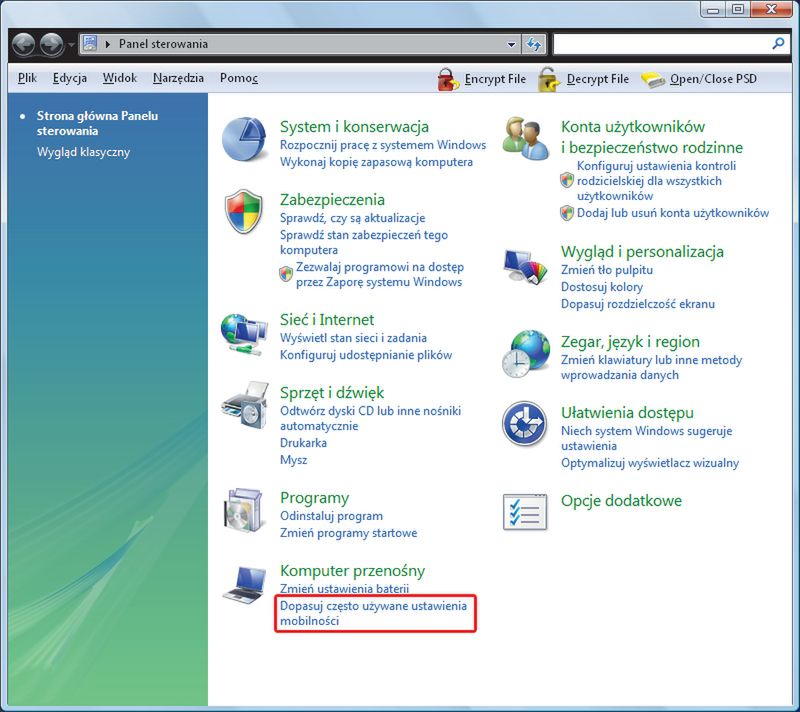Click the Decrypt File toolbar label
Screen dimensions: 800x712
pos(597,79)
